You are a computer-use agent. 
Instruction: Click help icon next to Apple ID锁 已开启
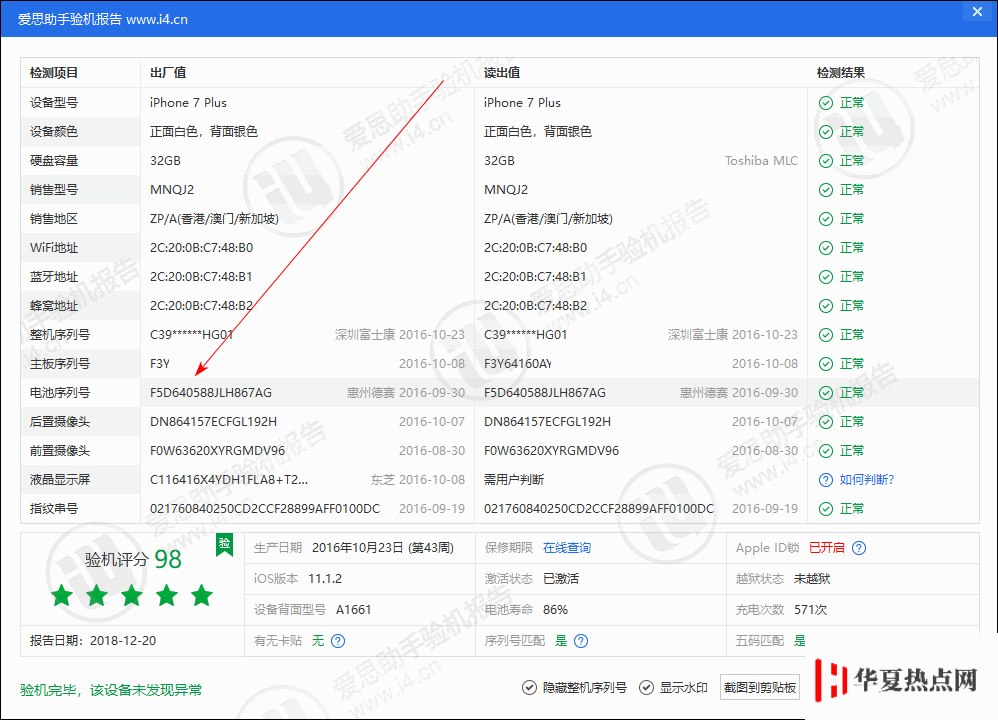click(859, 548)
